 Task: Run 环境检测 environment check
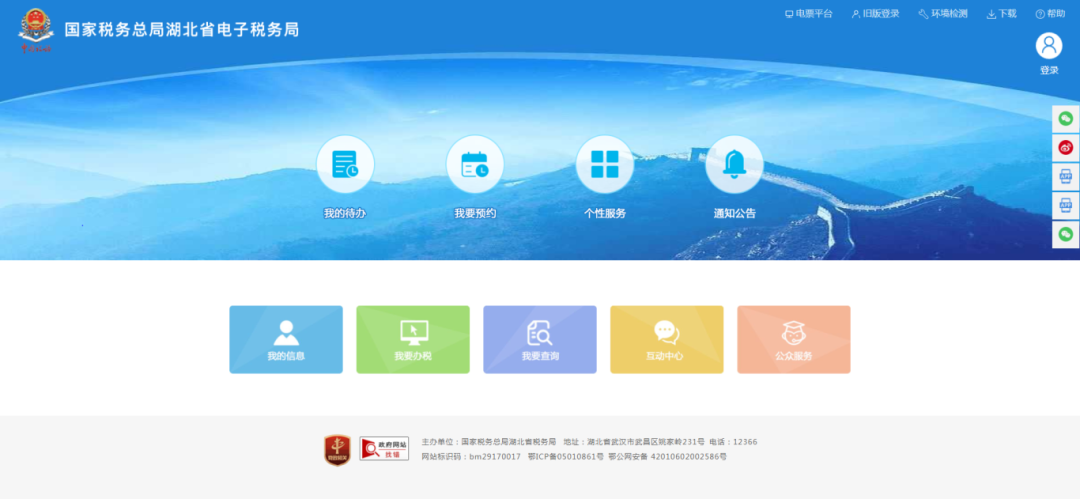pos(943,14)
